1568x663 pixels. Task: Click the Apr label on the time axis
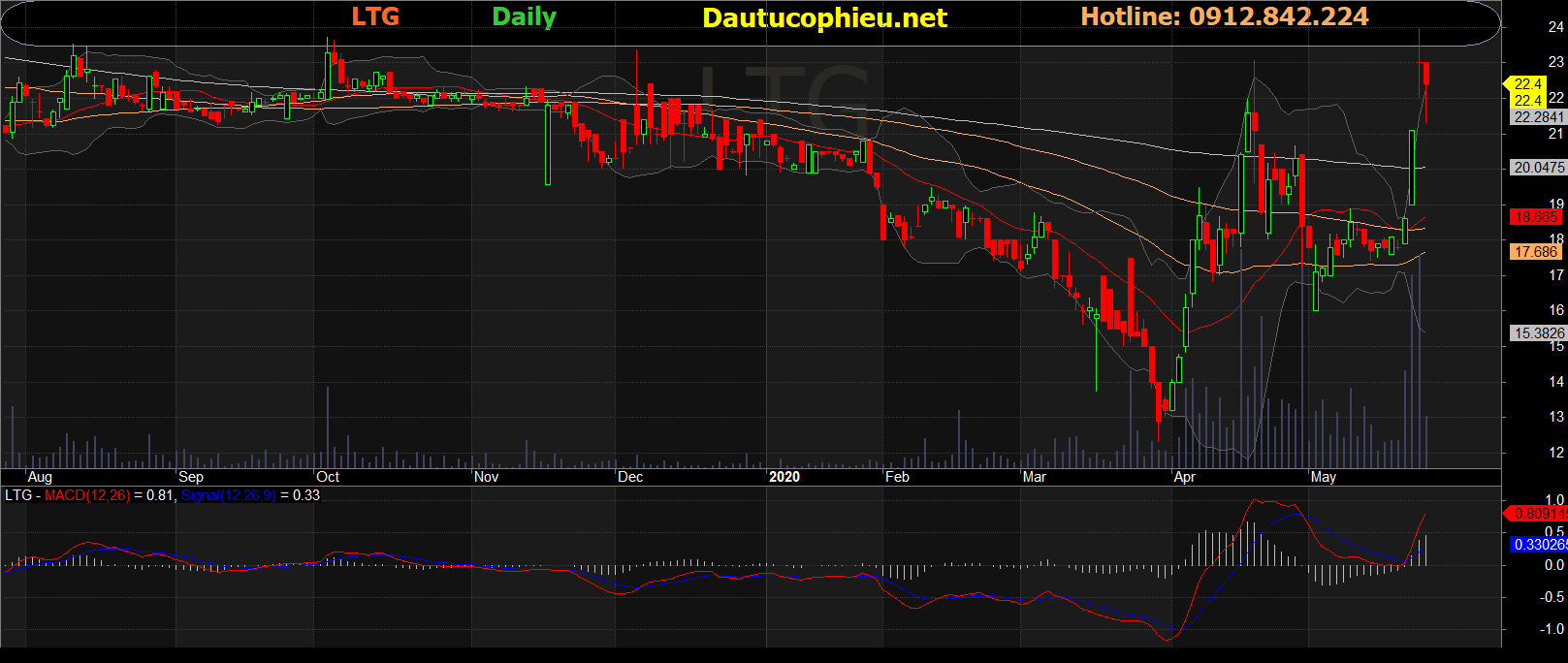click(1185, 477)
